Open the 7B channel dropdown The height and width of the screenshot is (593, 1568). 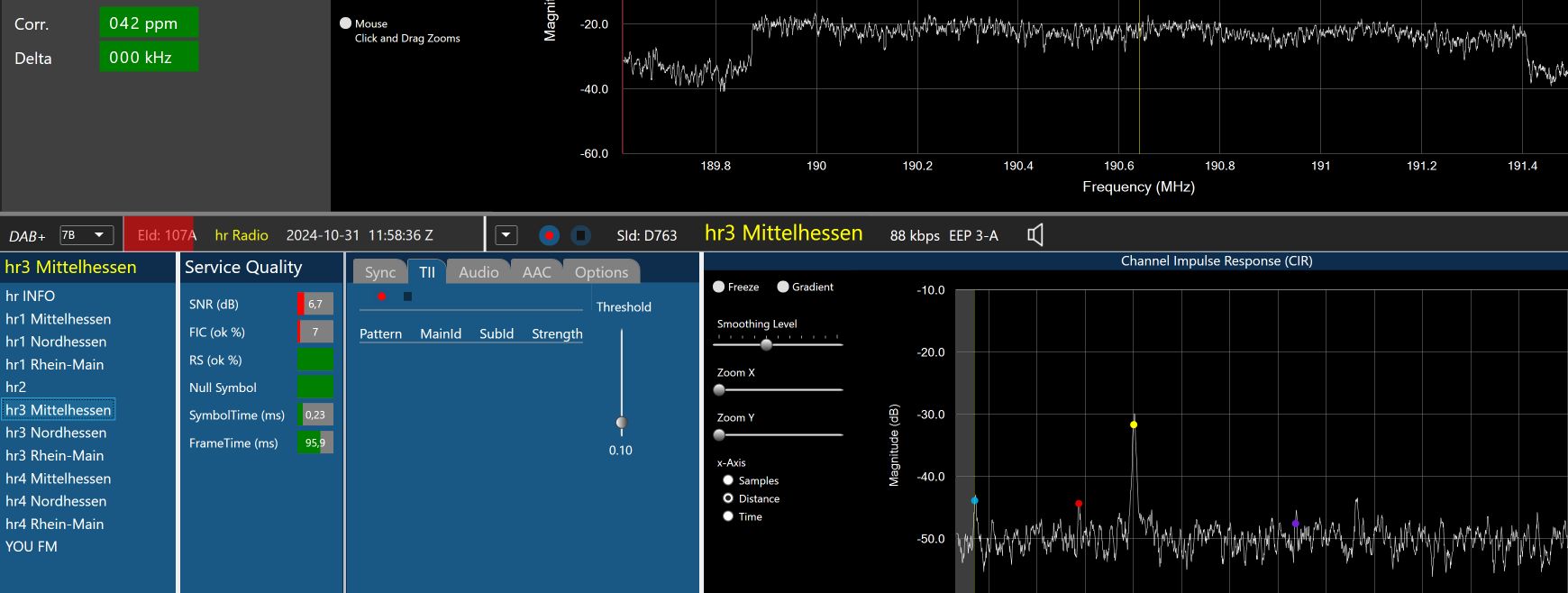coord(87,235)
